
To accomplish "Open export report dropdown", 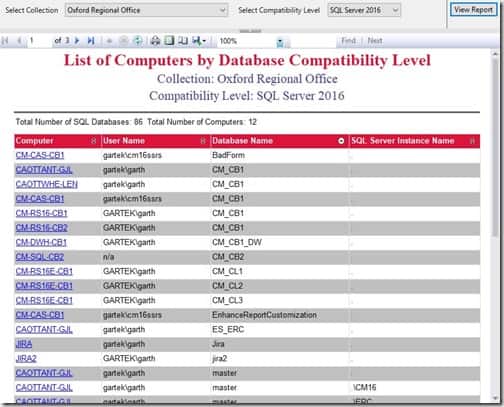I will [199, 41].
